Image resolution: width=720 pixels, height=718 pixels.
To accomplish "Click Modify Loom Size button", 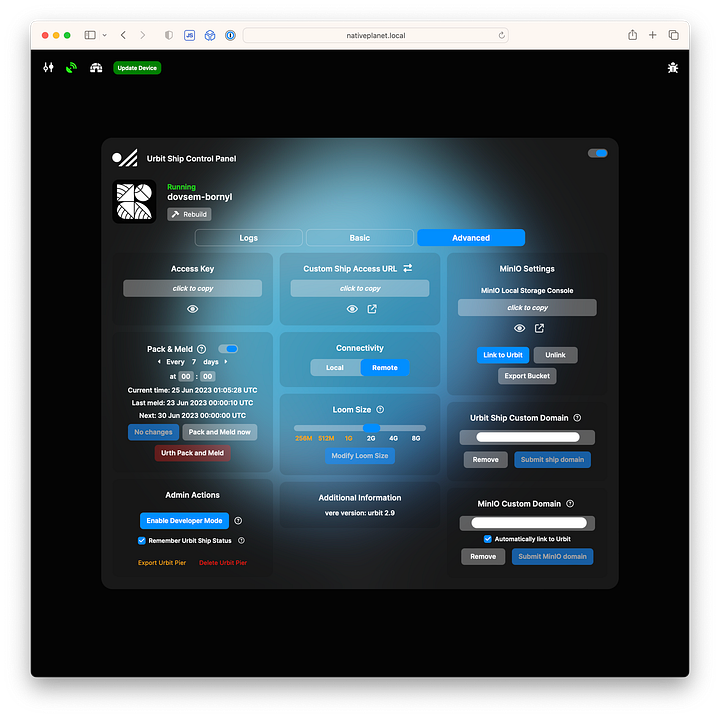I will [x=360, y=456].
